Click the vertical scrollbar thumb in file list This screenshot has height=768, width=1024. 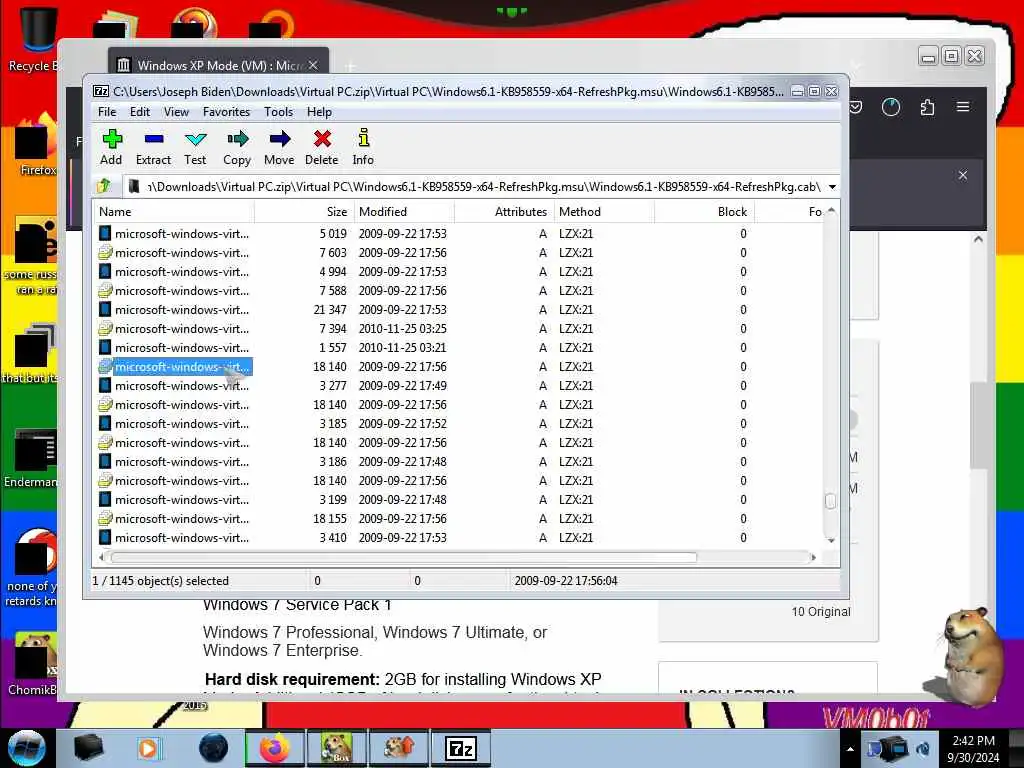click(831, 501)
